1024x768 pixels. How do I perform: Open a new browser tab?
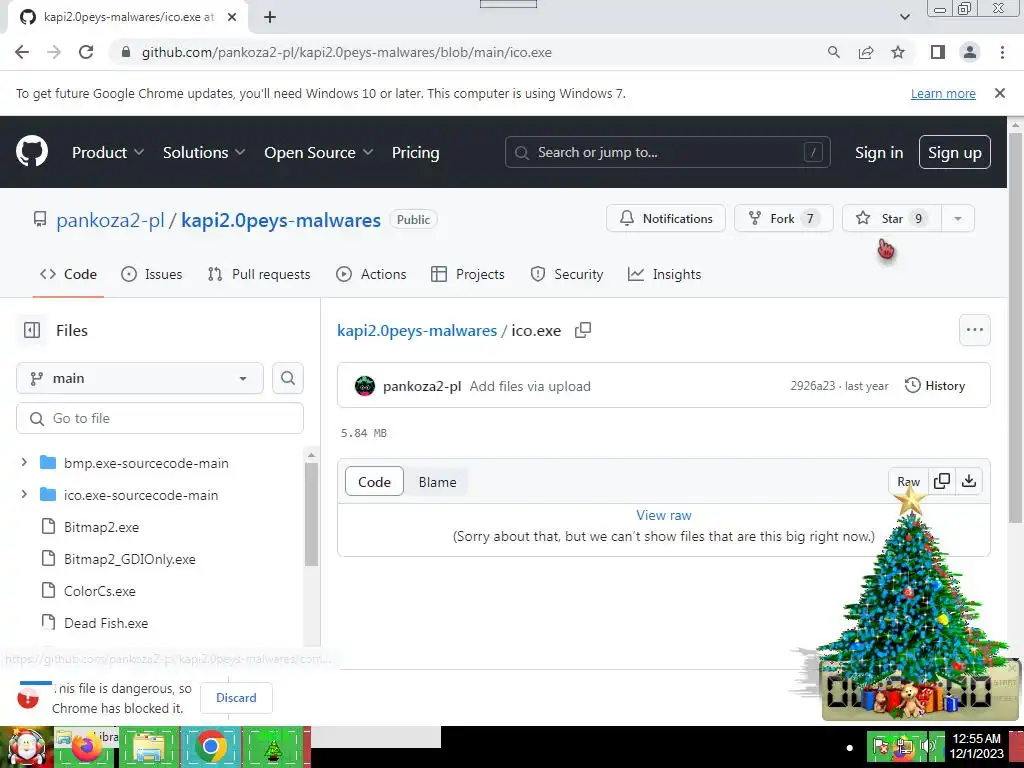point(270,17)
